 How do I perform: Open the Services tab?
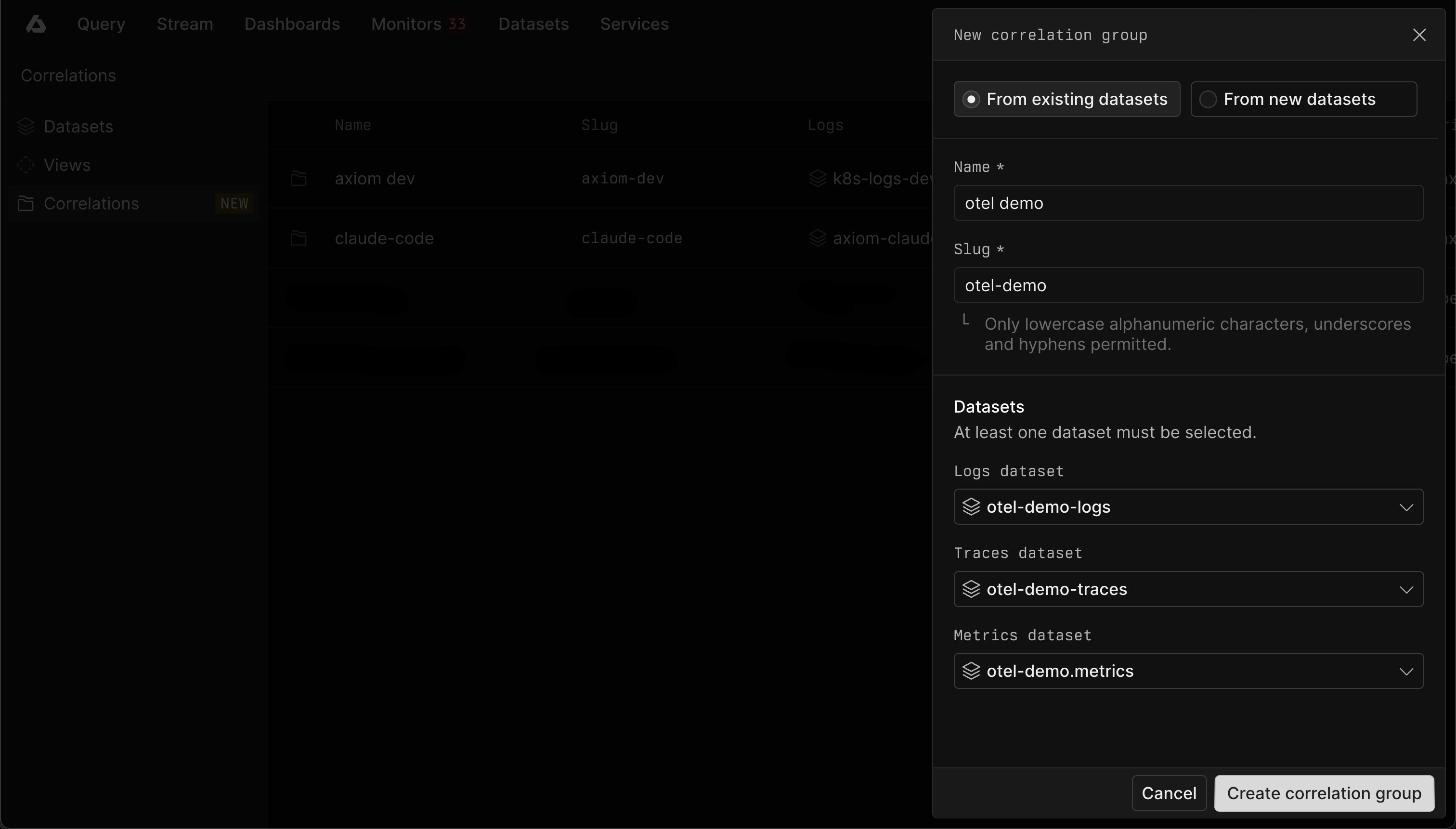coord(634,24)
